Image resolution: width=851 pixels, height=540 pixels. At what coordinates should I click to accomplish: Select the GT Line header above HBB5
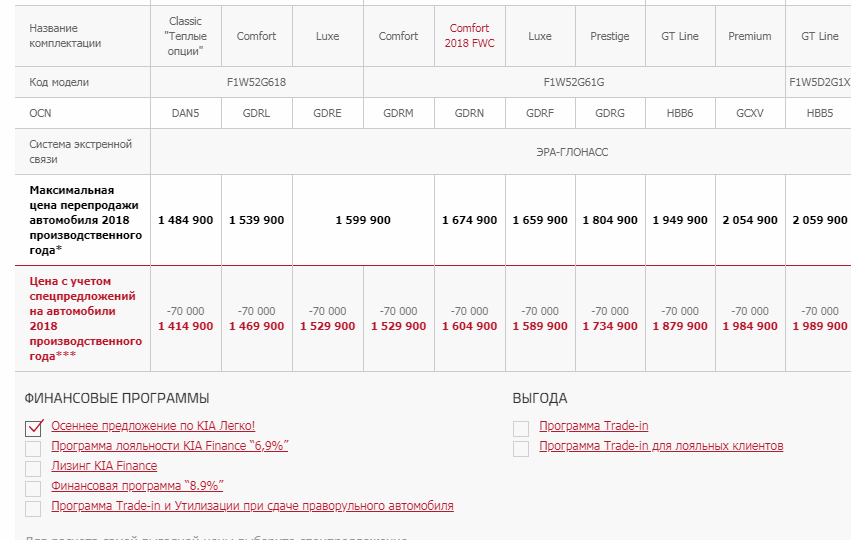820,36
